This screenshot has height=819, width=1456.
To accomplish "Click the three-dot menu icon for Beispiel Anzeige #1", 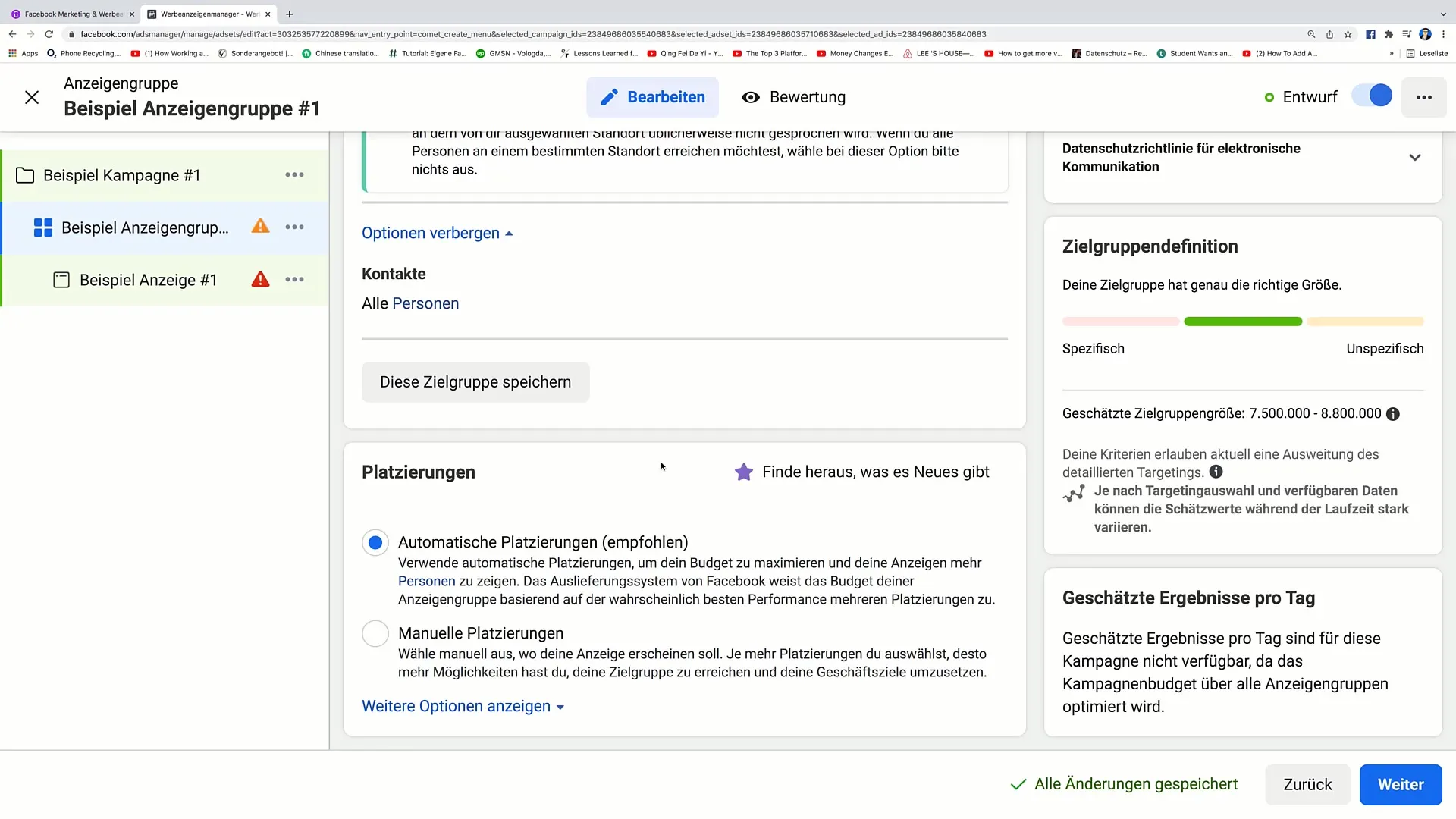I will 295,279.
